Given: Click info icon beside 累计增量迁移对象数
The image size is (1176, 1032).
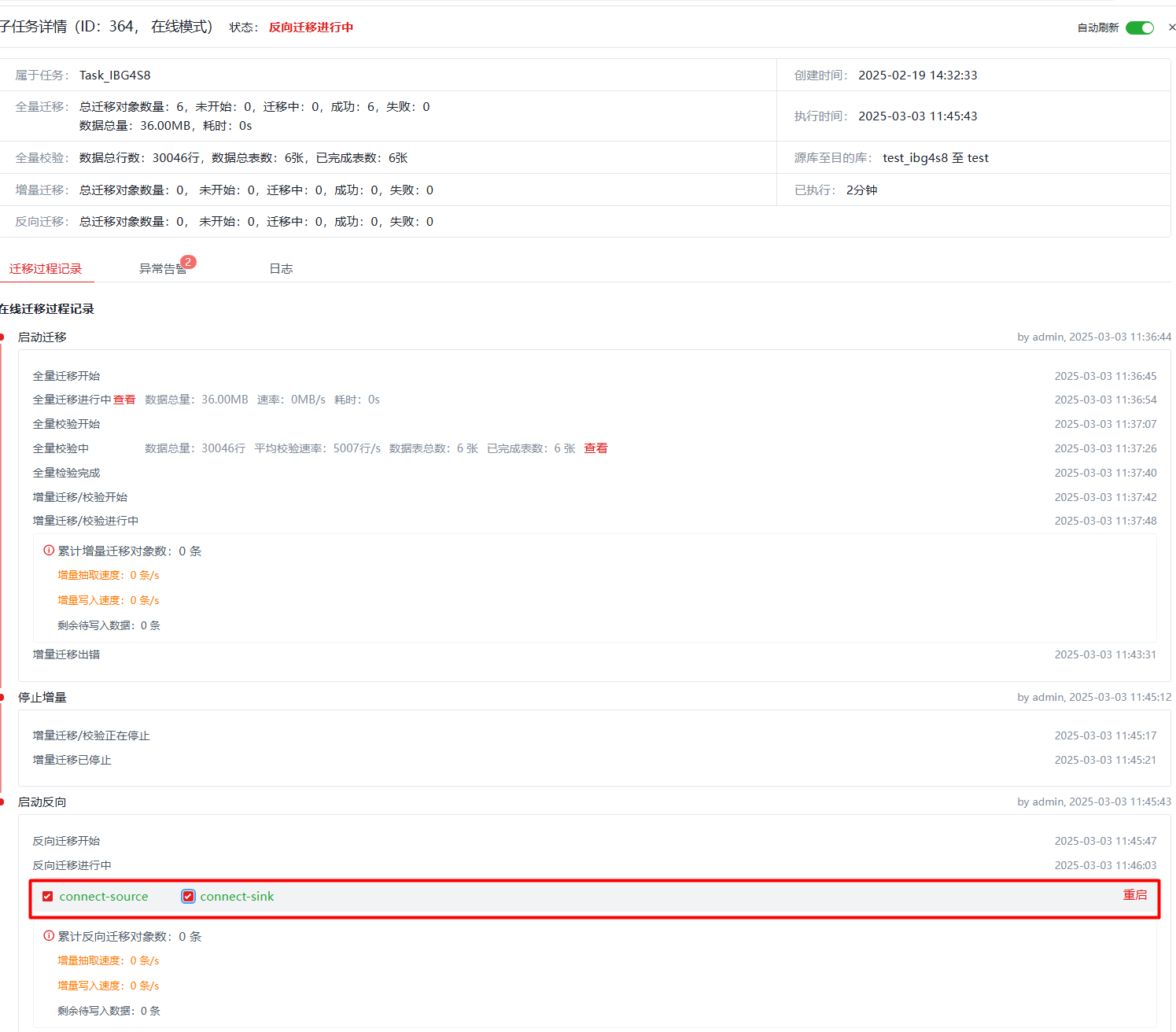Looking at the screenshot, I should [x=49, y=551].
